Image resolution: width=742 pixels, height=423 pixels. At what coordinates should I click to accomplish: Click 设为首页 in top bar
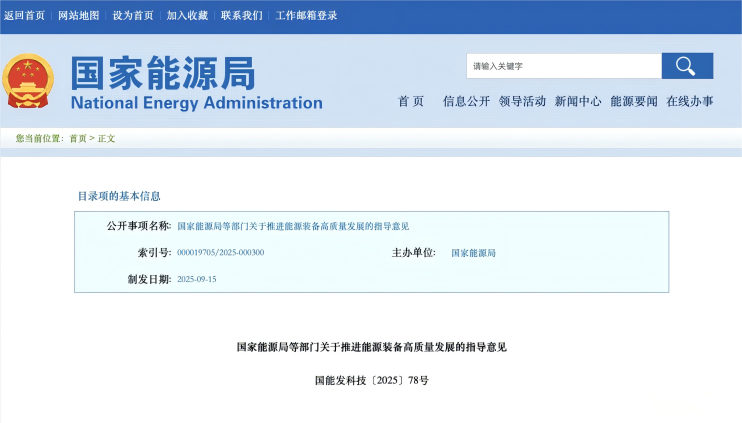tap(132, 15)
